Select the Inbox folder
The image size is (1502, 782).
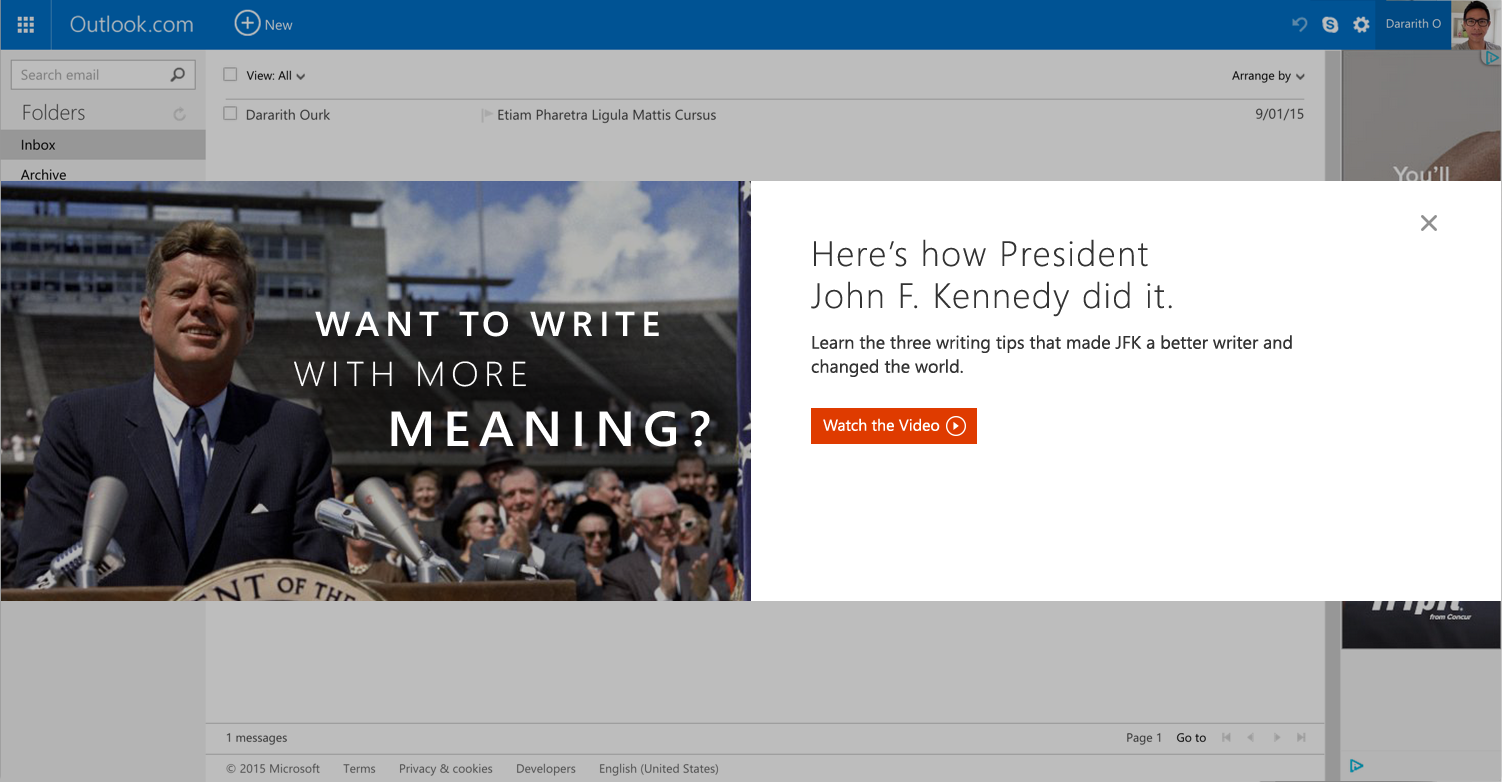pyautogui.click(x=39, y=145)
